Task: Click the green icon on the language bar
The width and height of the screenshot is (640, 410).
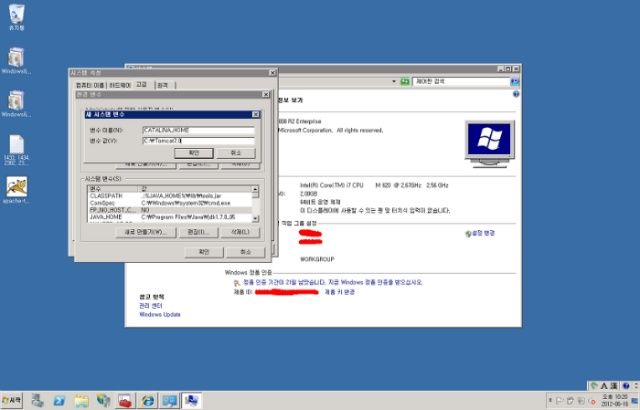Action: (594, 386)
